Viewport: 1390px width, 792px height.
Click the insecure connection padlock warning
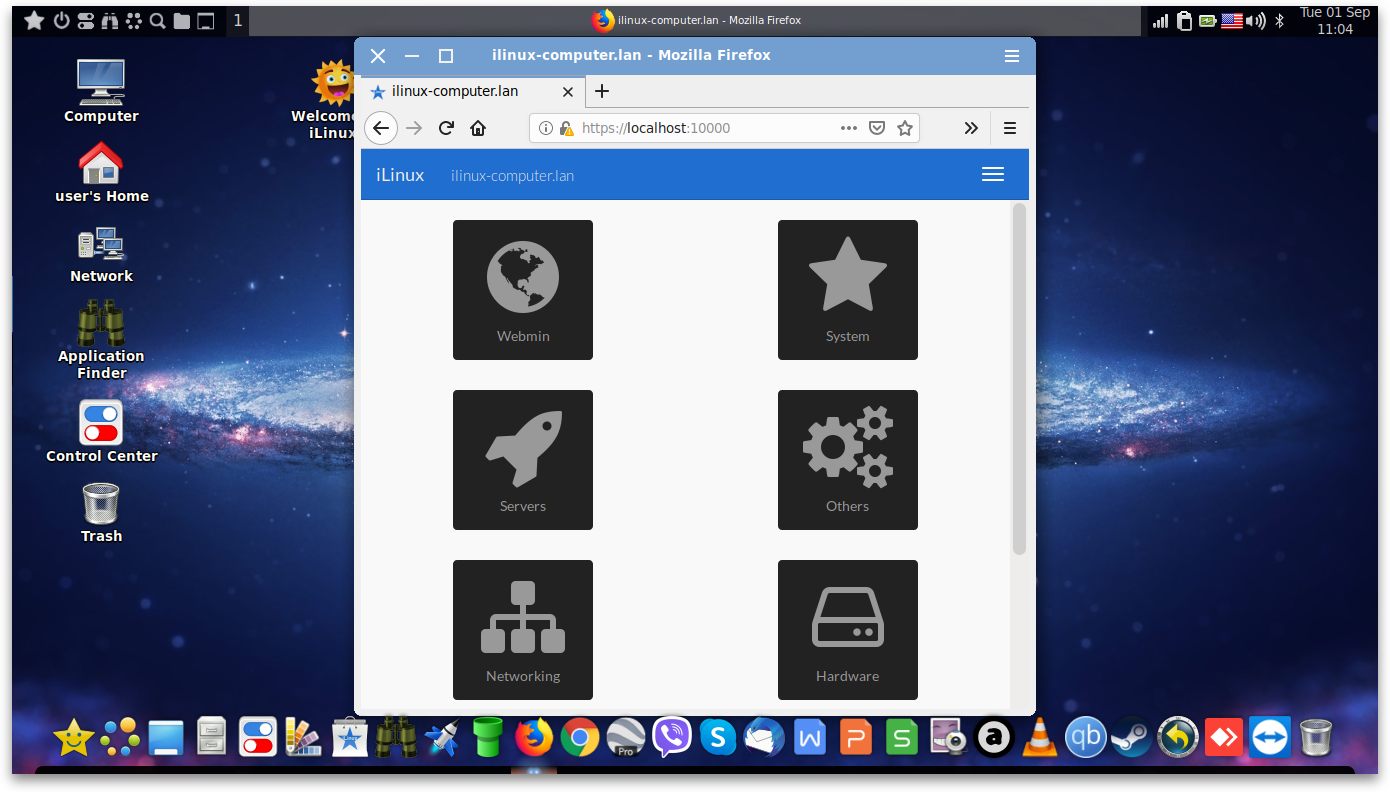coord(566,128)
